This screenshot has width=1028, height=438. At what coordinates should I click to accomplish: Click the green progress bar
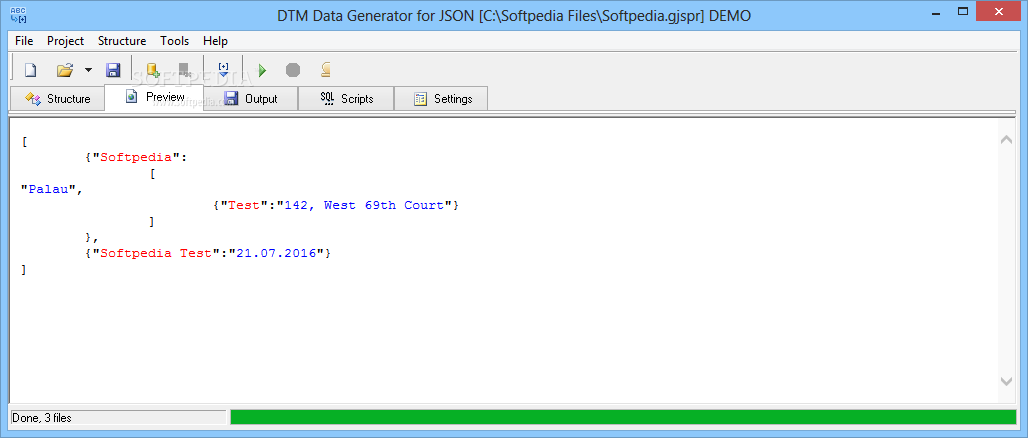(623, 418)
